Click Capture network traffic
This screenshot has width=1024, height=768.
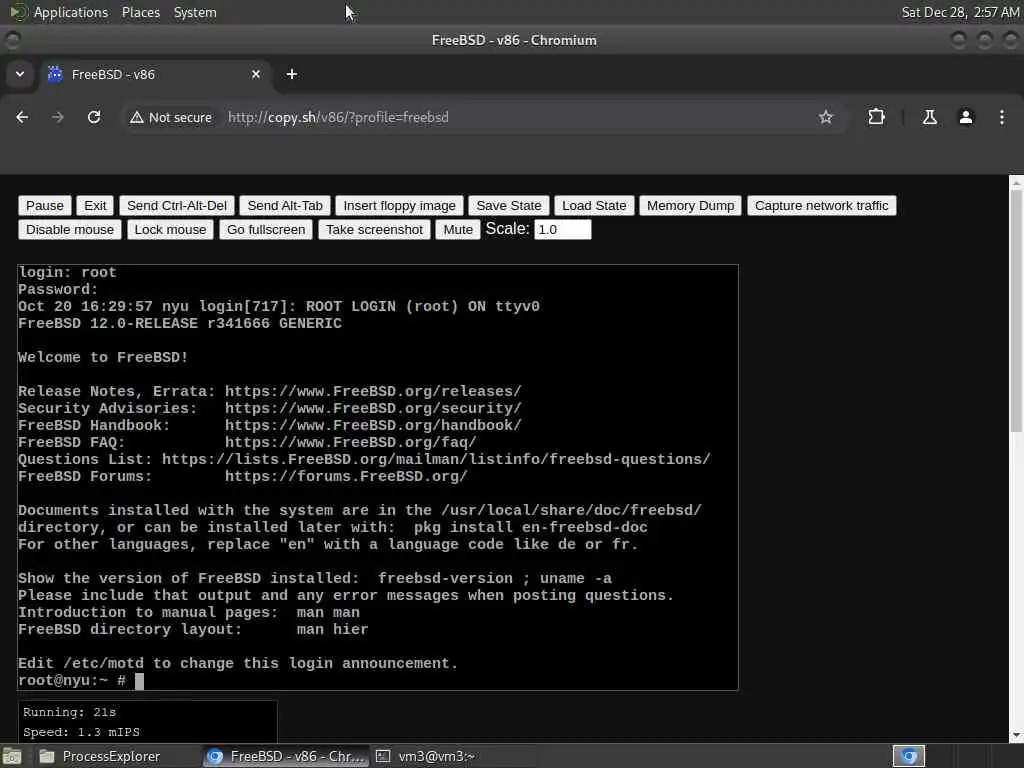click(x=822, y=206)
